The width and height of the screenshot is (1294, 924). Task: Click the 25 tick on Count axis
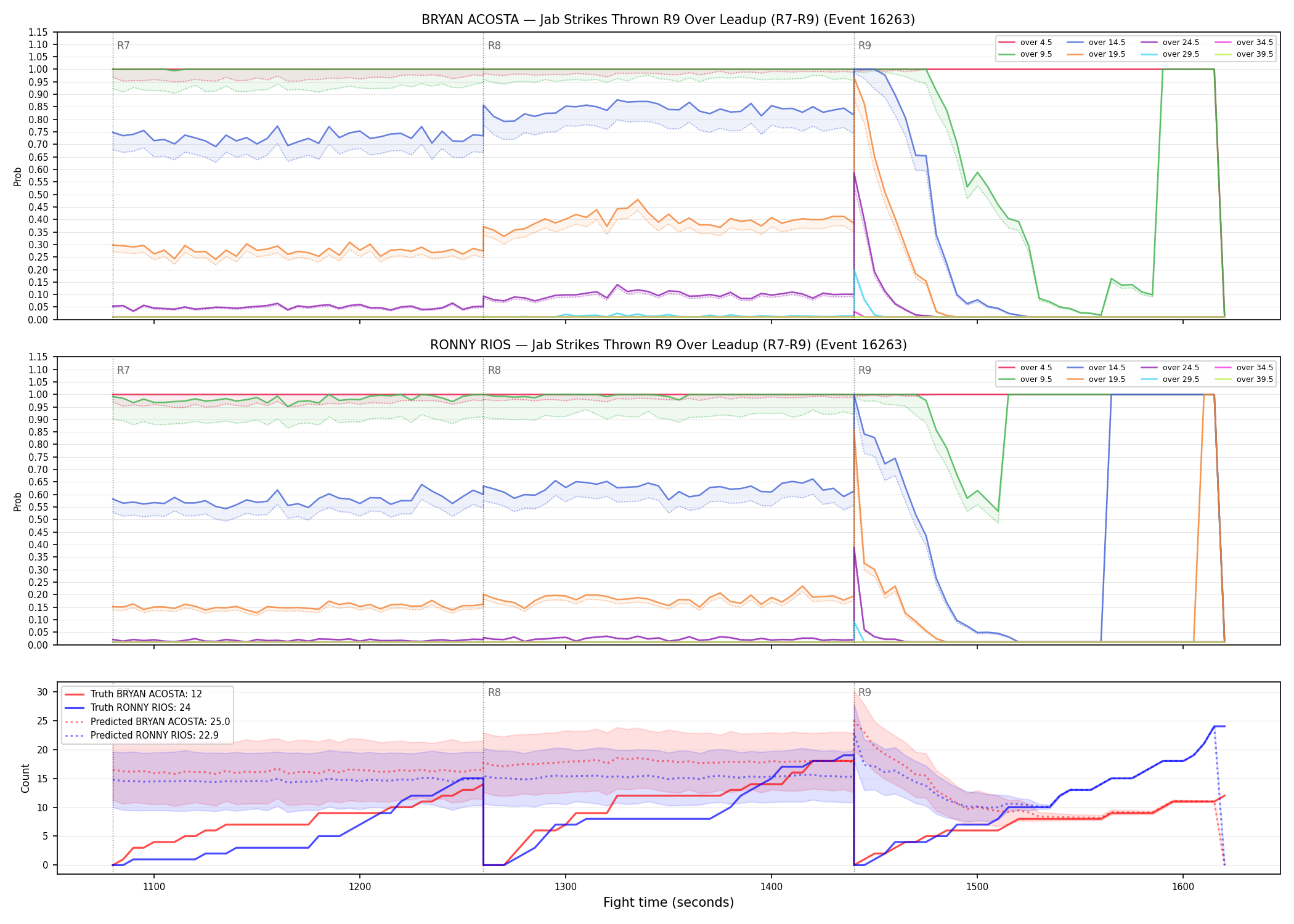(42, 721)
